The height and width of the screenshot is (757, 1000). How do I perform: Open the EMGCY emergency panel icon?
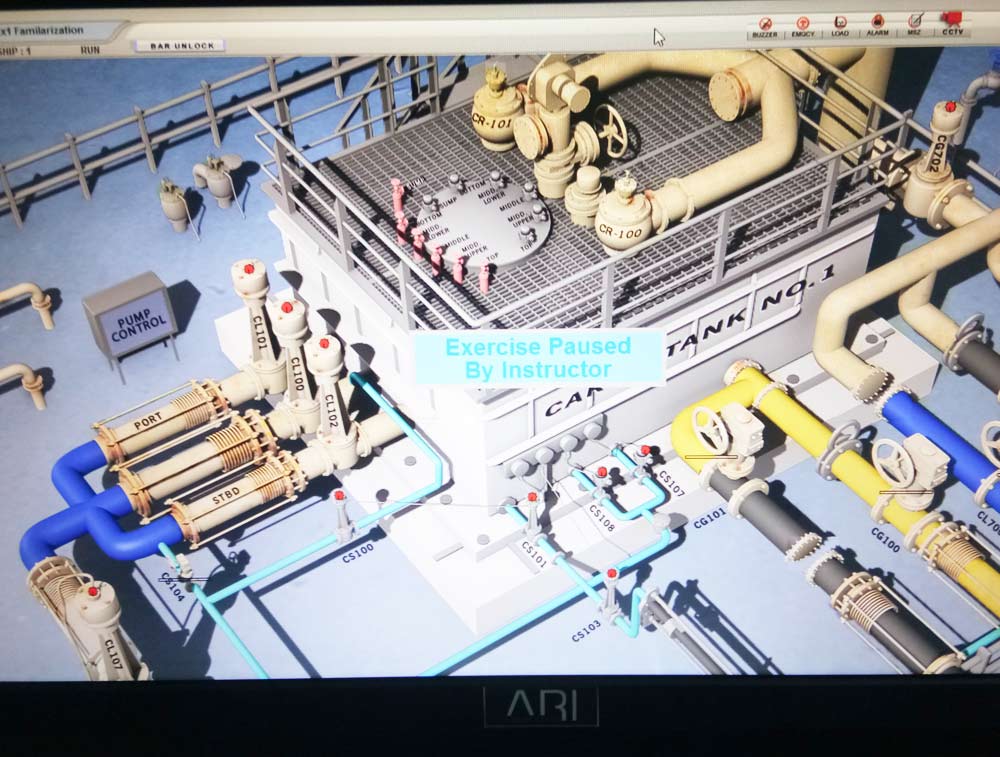[802, 25]
